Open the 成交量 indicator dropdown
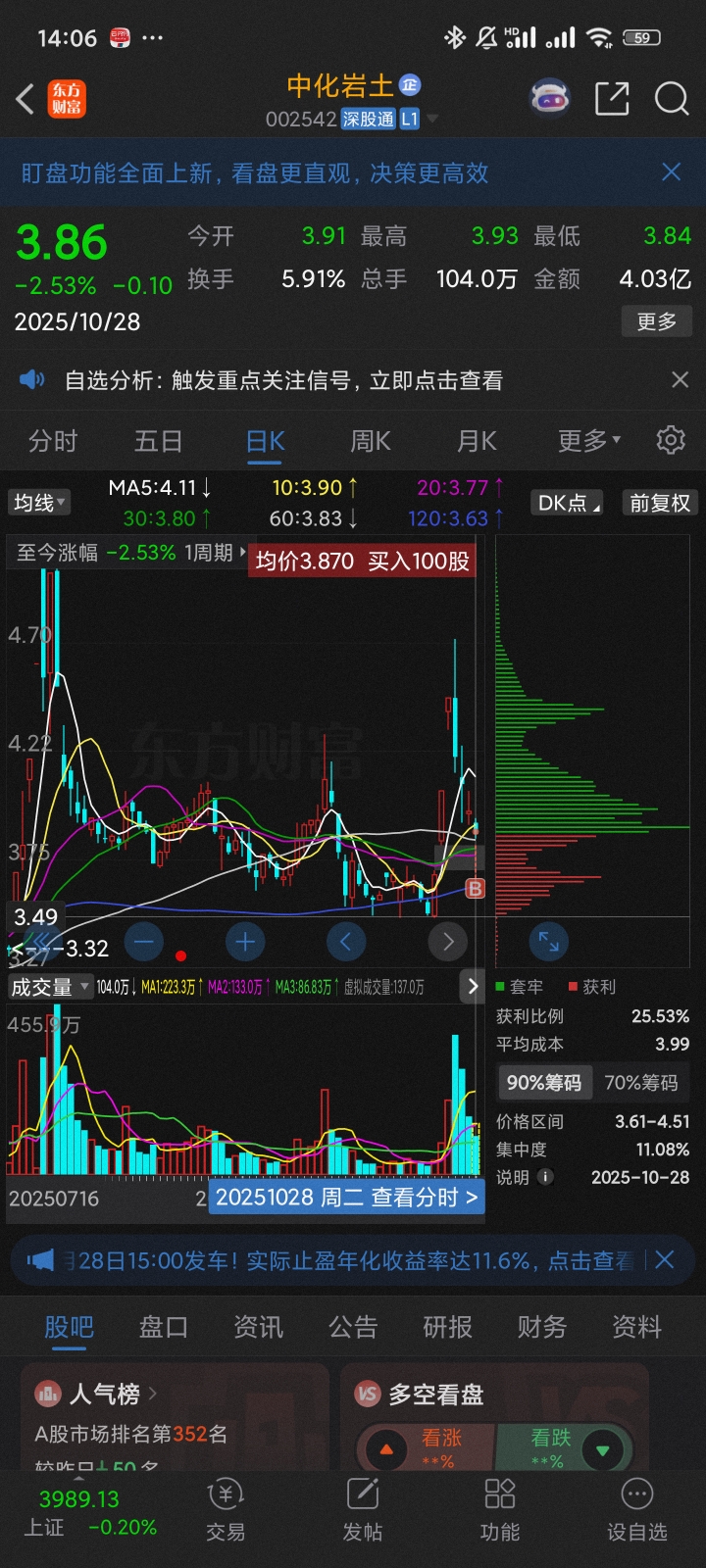706x1568 pixels. [50, 987]
